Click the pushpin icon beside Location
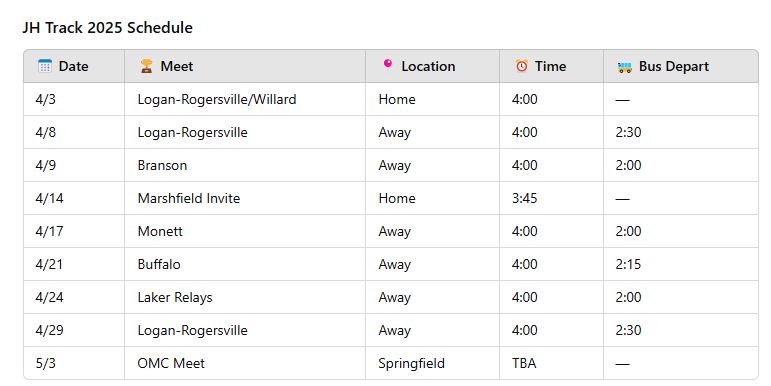 pyautogui.click(x=387, y=65)
